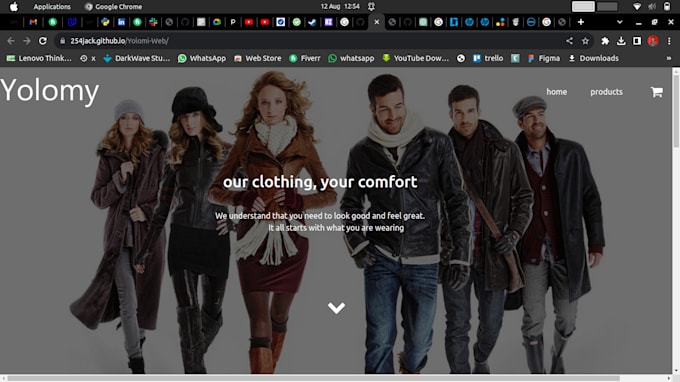The width and height of the screenshot is (680, 382).
Task: Select the first workspace in switcher
Action: [x=583, y=7]
